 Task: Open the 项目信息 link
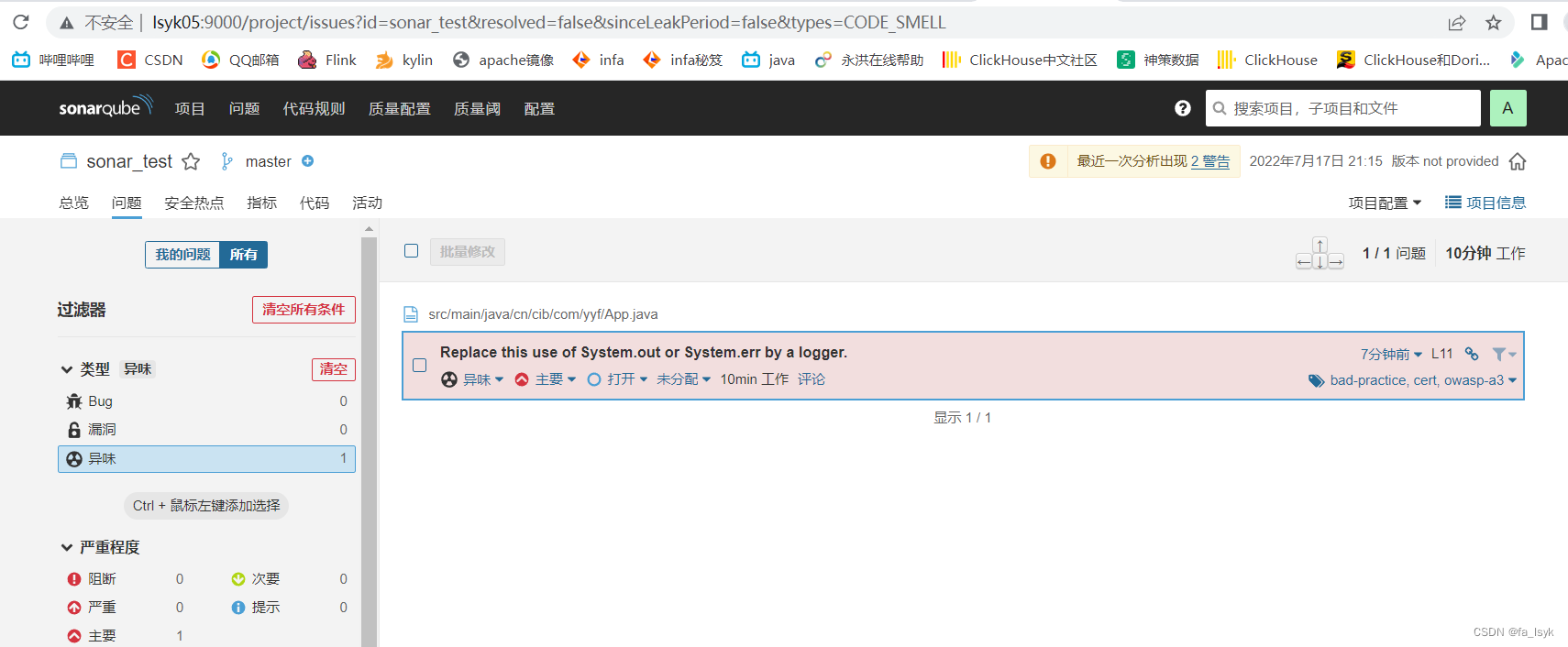(1485, 203)
